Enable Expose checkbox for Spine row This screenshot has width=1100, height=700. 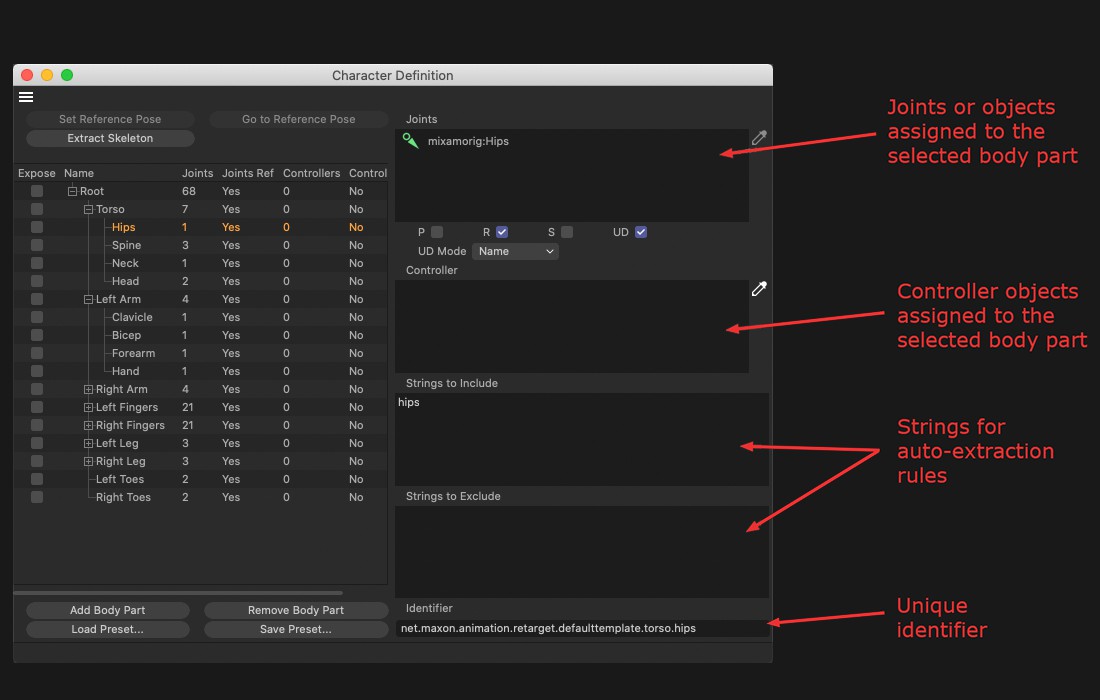pyautogui.click(x=37, y=245)
